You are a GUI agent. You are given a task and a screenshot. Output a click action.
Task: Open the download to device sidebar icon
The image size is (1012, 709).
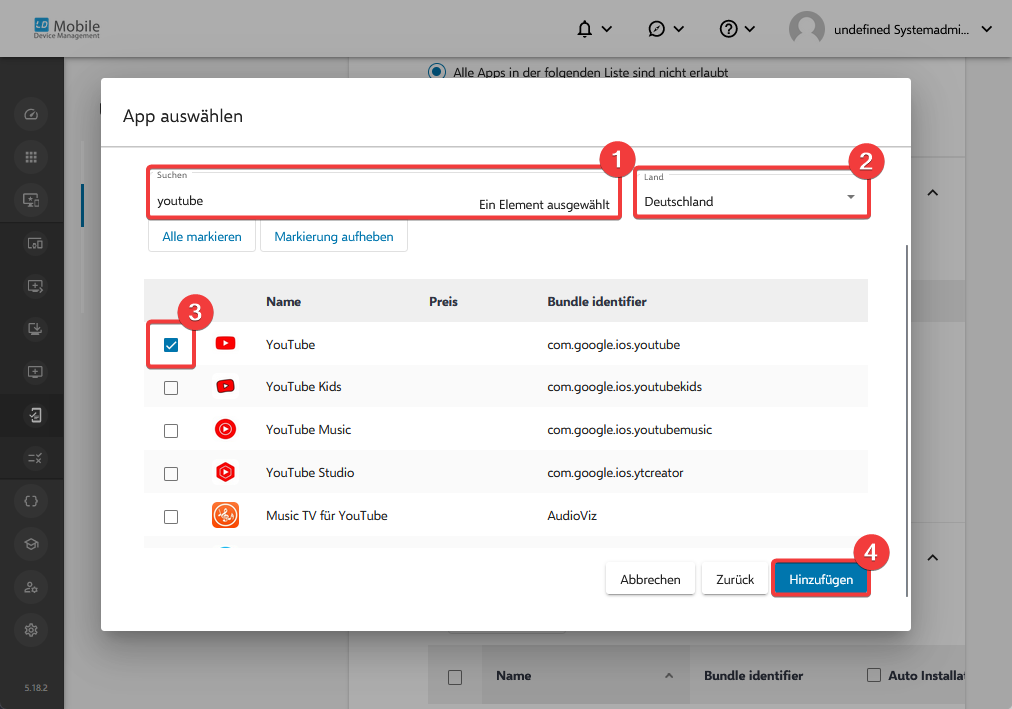35,330
